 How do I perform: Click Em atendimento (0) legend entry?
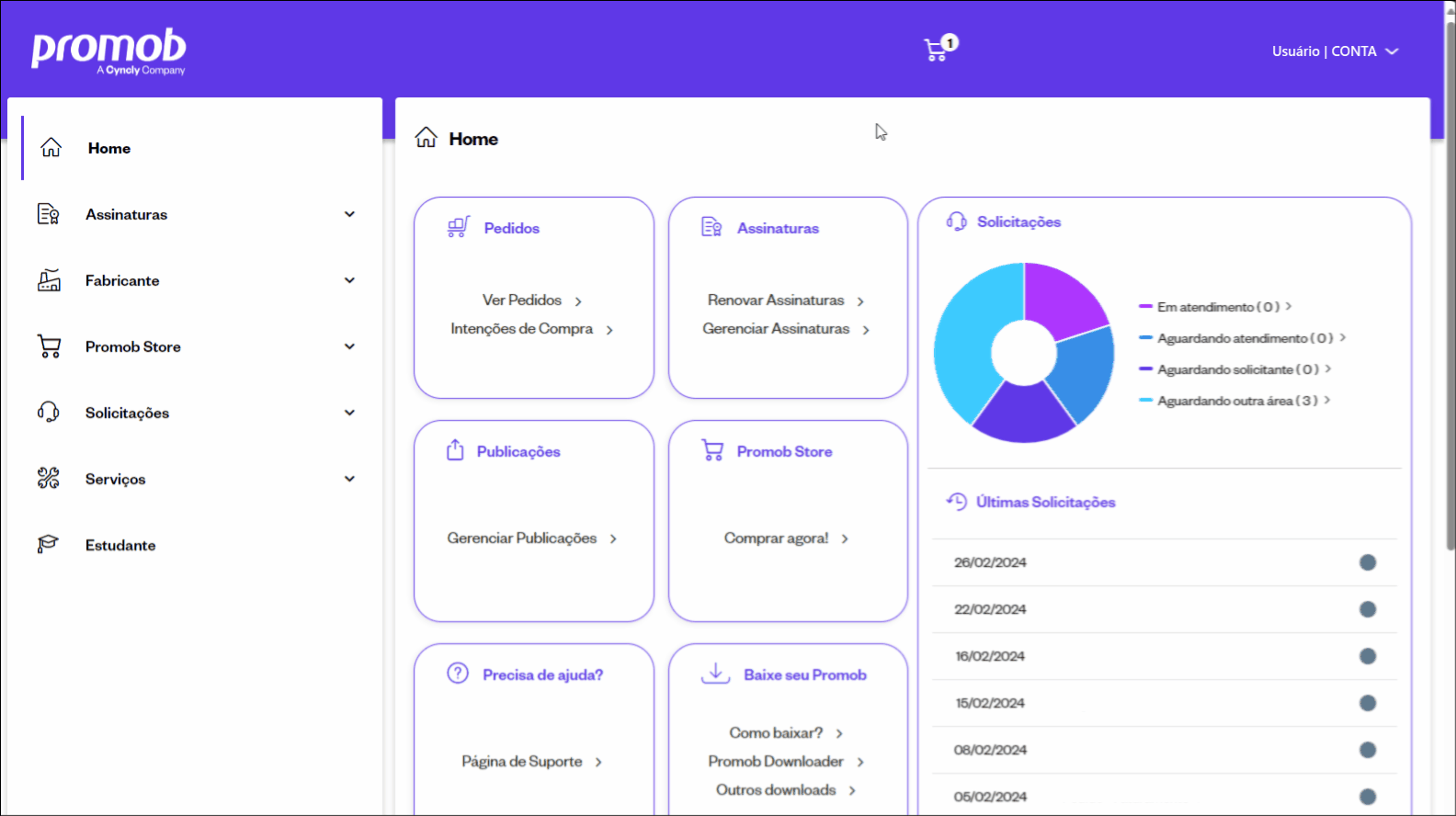[1216, 307]
